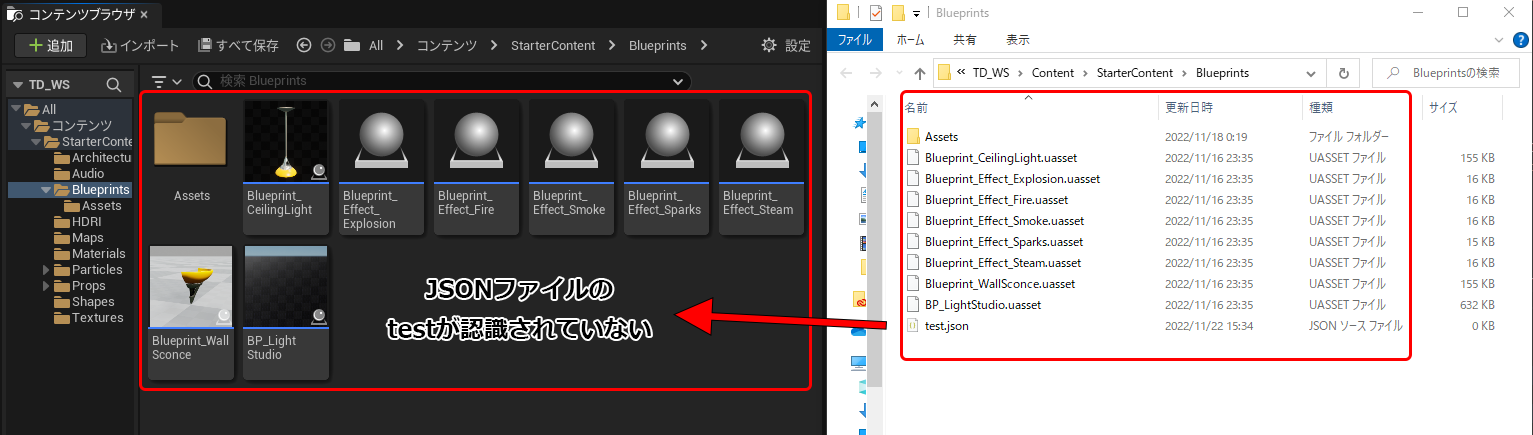1533x435 pixels.
Task: Click the 検索 Blueprints search field
Action: [440, 81]
